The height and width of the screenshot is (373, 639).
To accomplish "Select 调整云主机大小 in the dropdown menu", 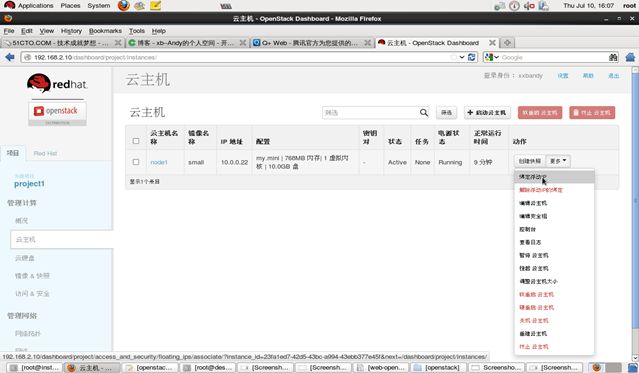I will 554,281.
